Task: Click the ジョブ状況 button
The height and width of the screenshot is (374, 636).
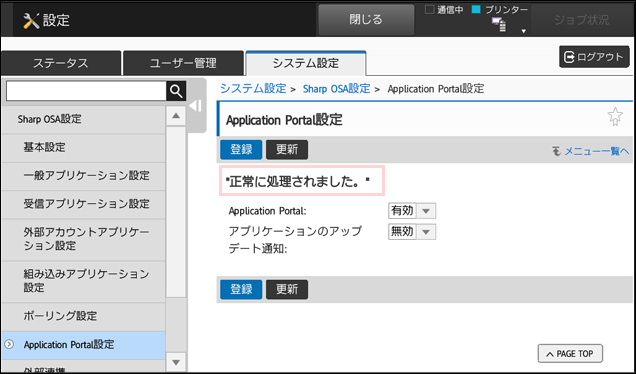Action: click(582, 19)
